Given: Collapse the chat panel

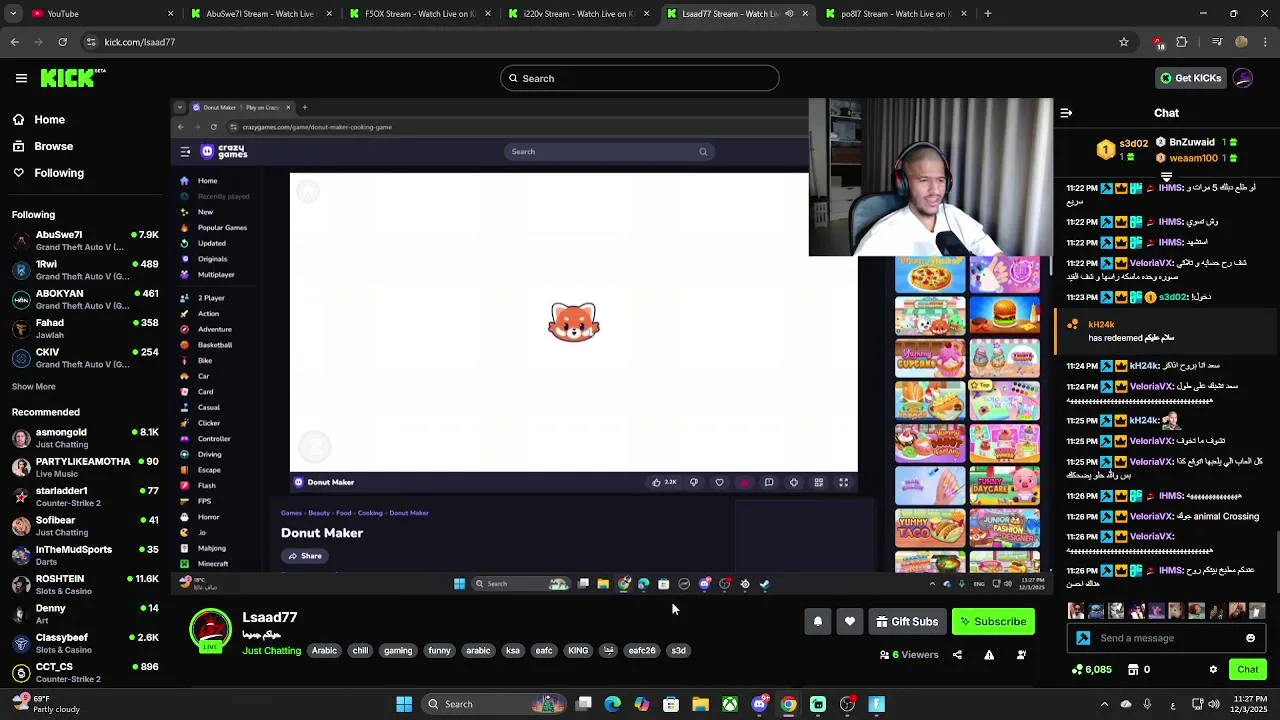Looking at the screenshot, I should pyautogui.click(x=1066, y=113).
